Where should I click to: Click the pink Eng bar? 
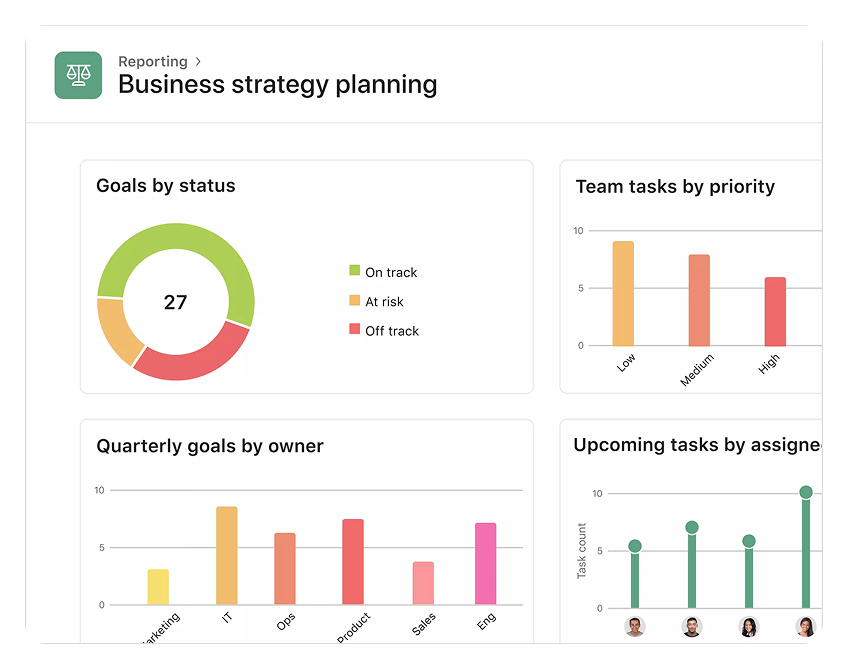point(485,563)
